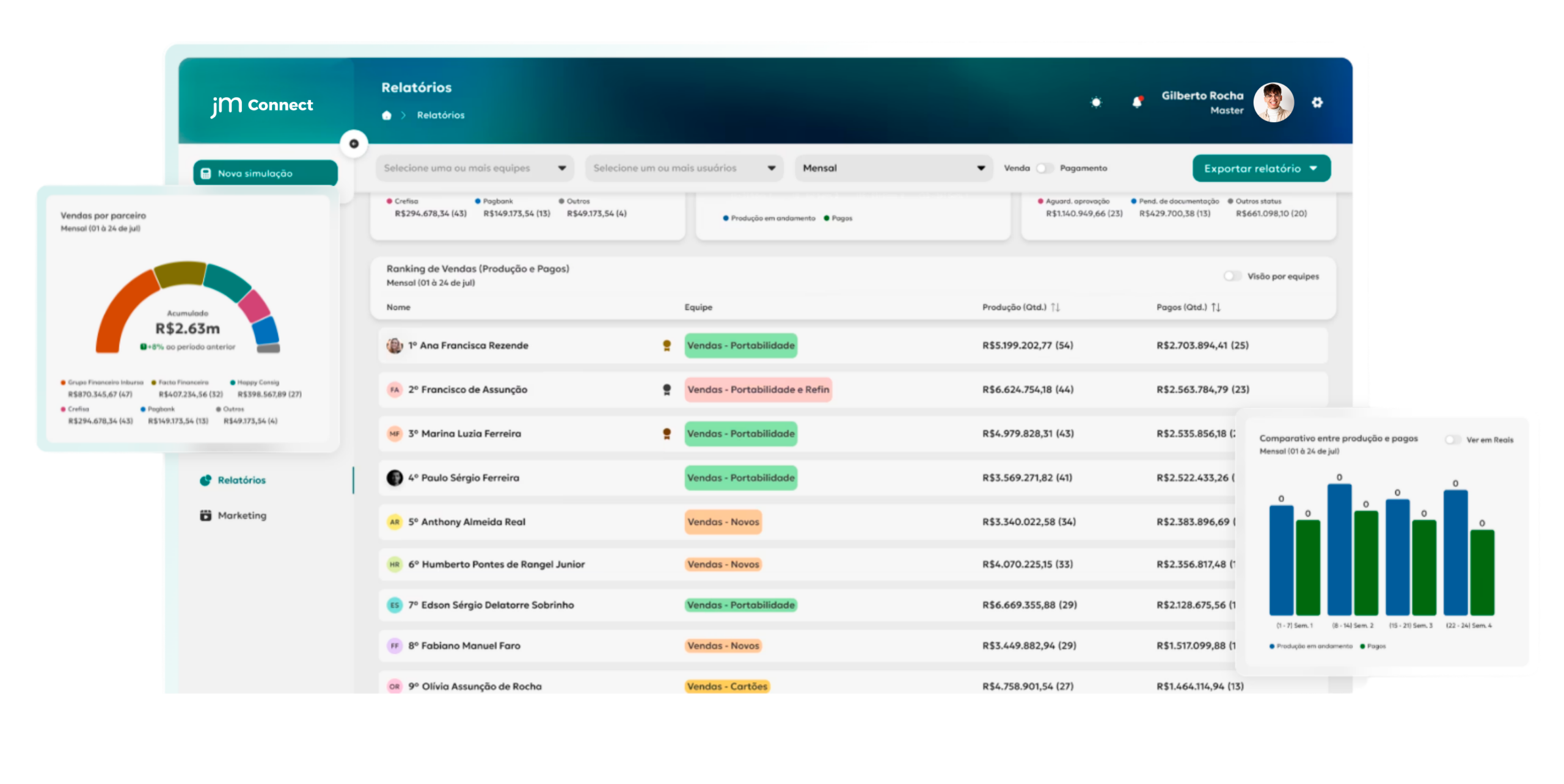Image resolution: width=1564 pixels, height=784 pixels.
Task: Click the Pagos legend item in the bar chart card
Action: click(x=1372, y=646)
